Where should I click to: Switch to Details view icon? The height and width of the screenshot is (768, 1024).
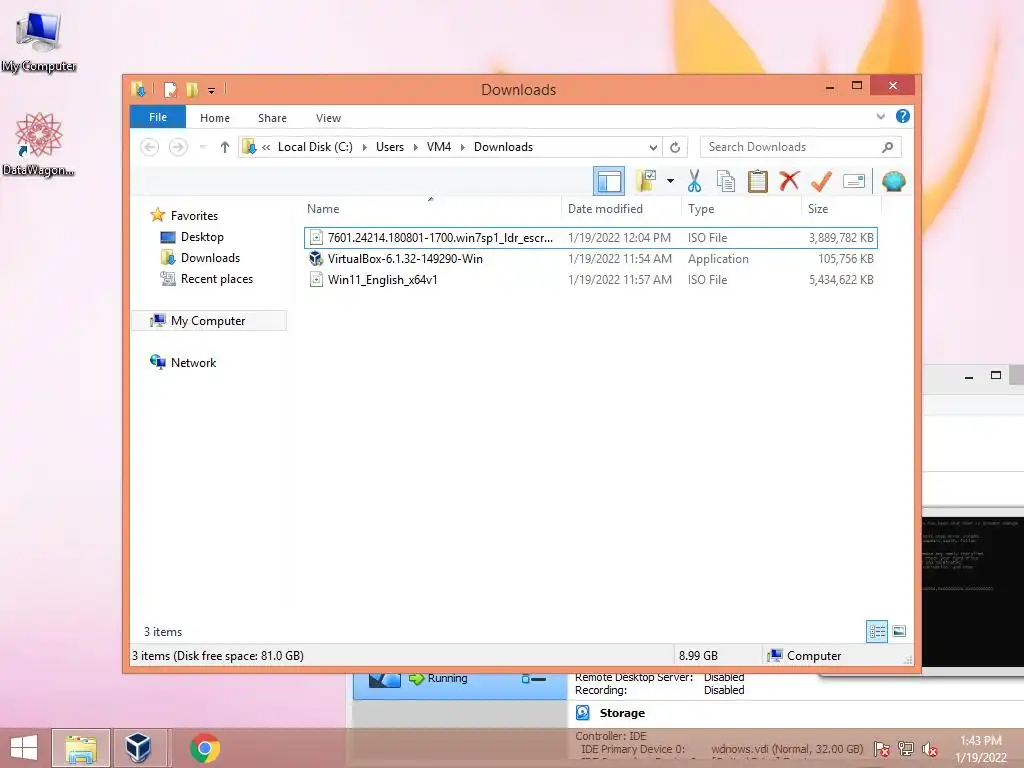click(876, 631)
